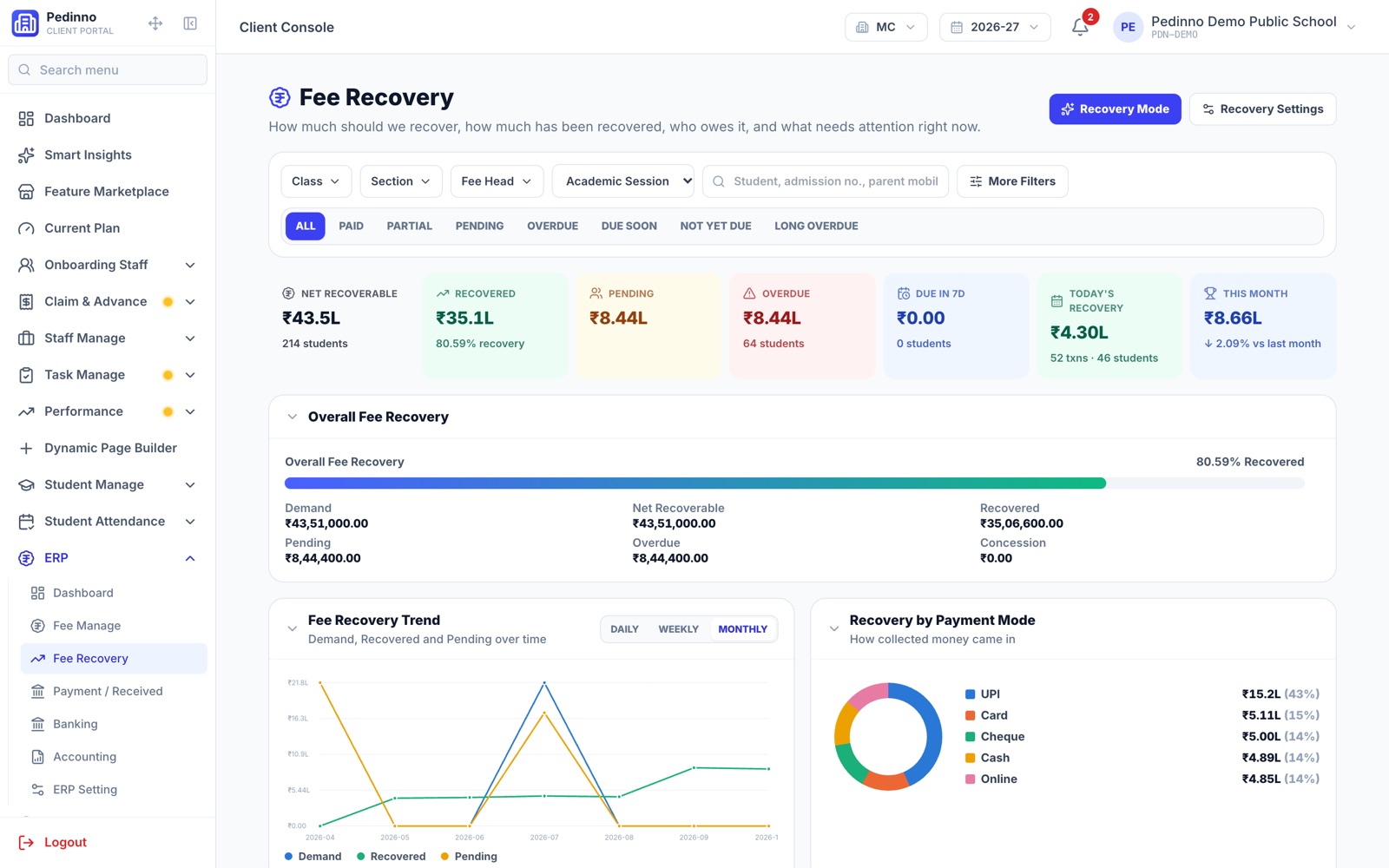The image size is (1389, 868).
Task: Select the PAID status filter
Action: 351,226
